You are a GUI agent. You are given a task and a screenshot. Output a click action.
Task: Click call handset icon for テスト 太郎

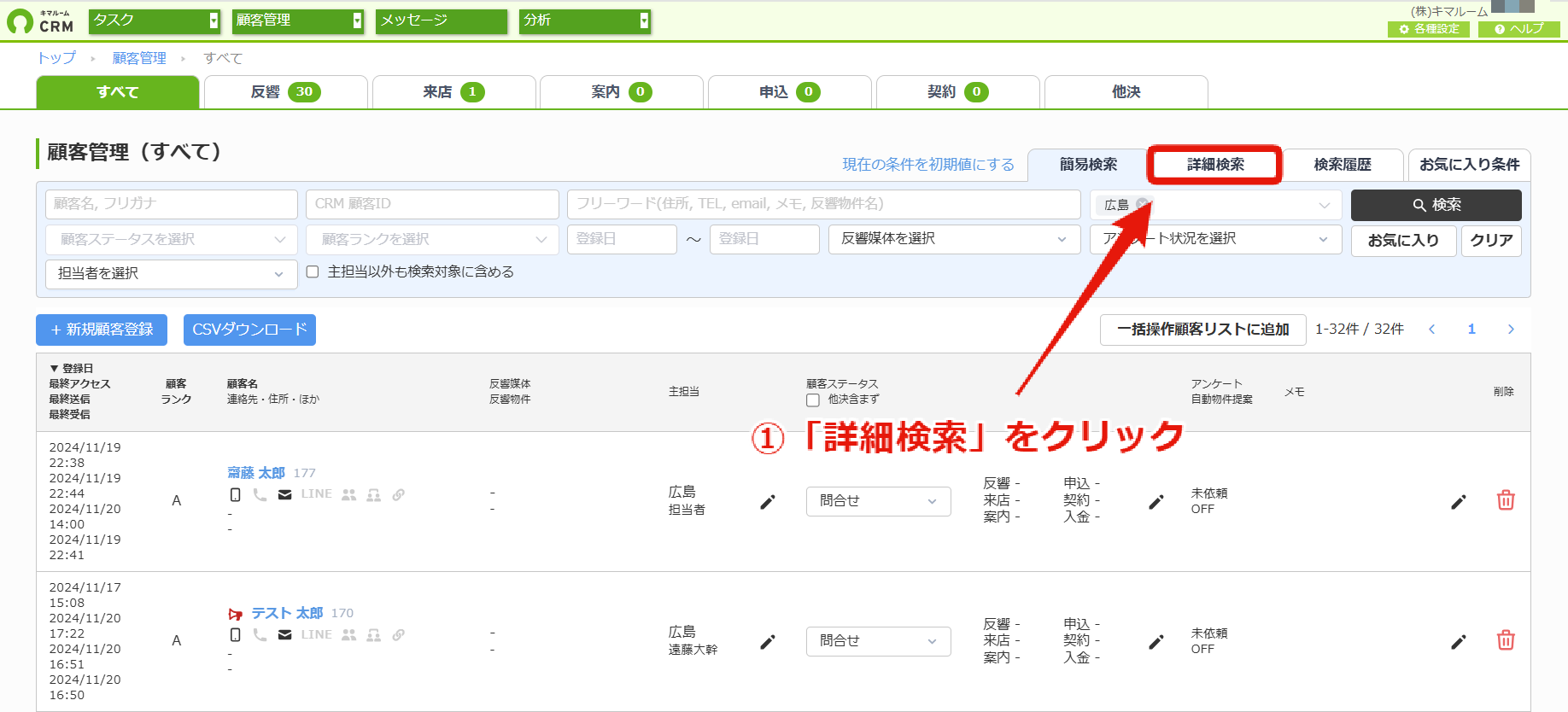[x=260, y=634]
